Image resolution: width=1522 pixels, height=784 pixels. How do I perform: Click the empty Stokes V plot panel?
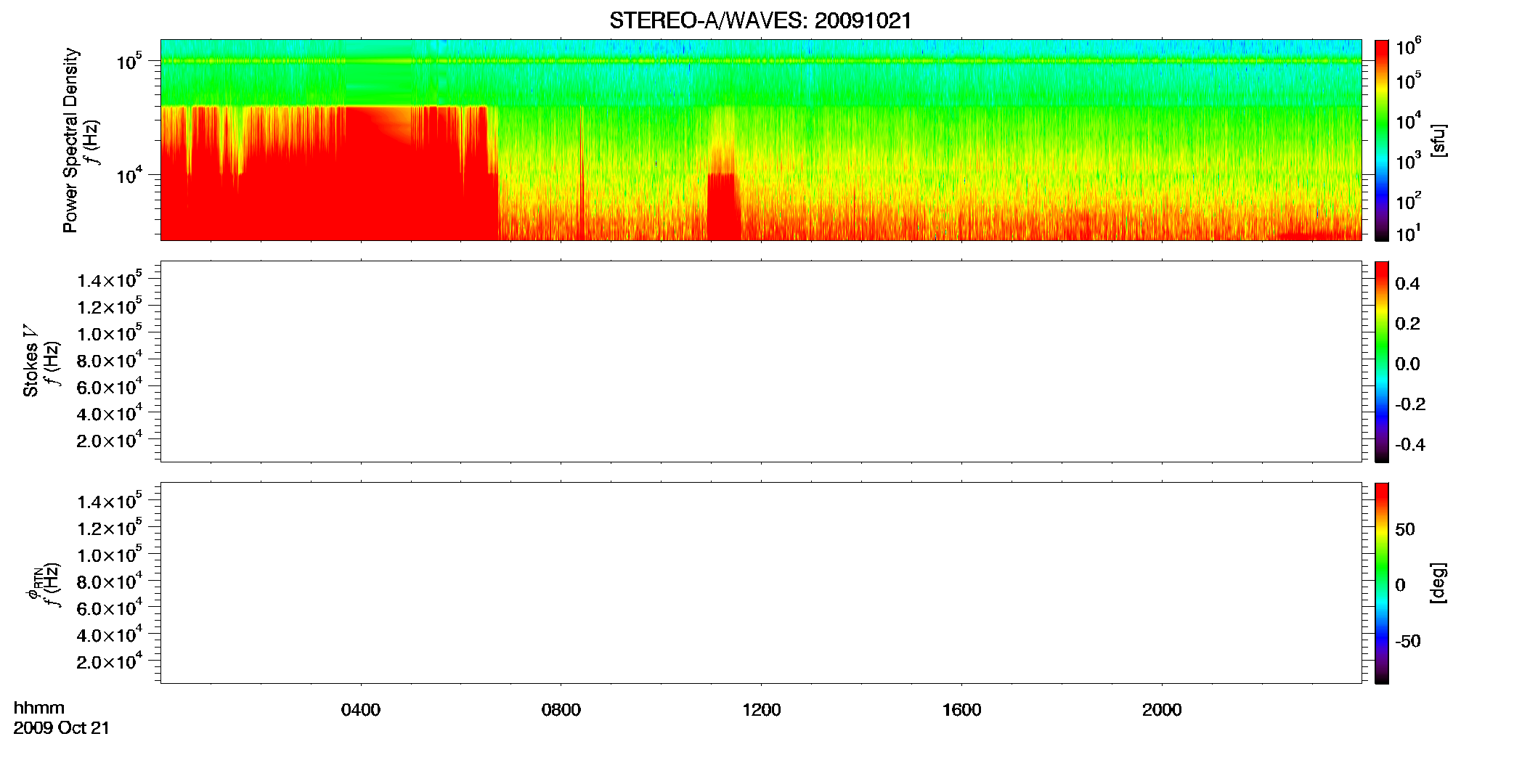click(x=761, y=362)
